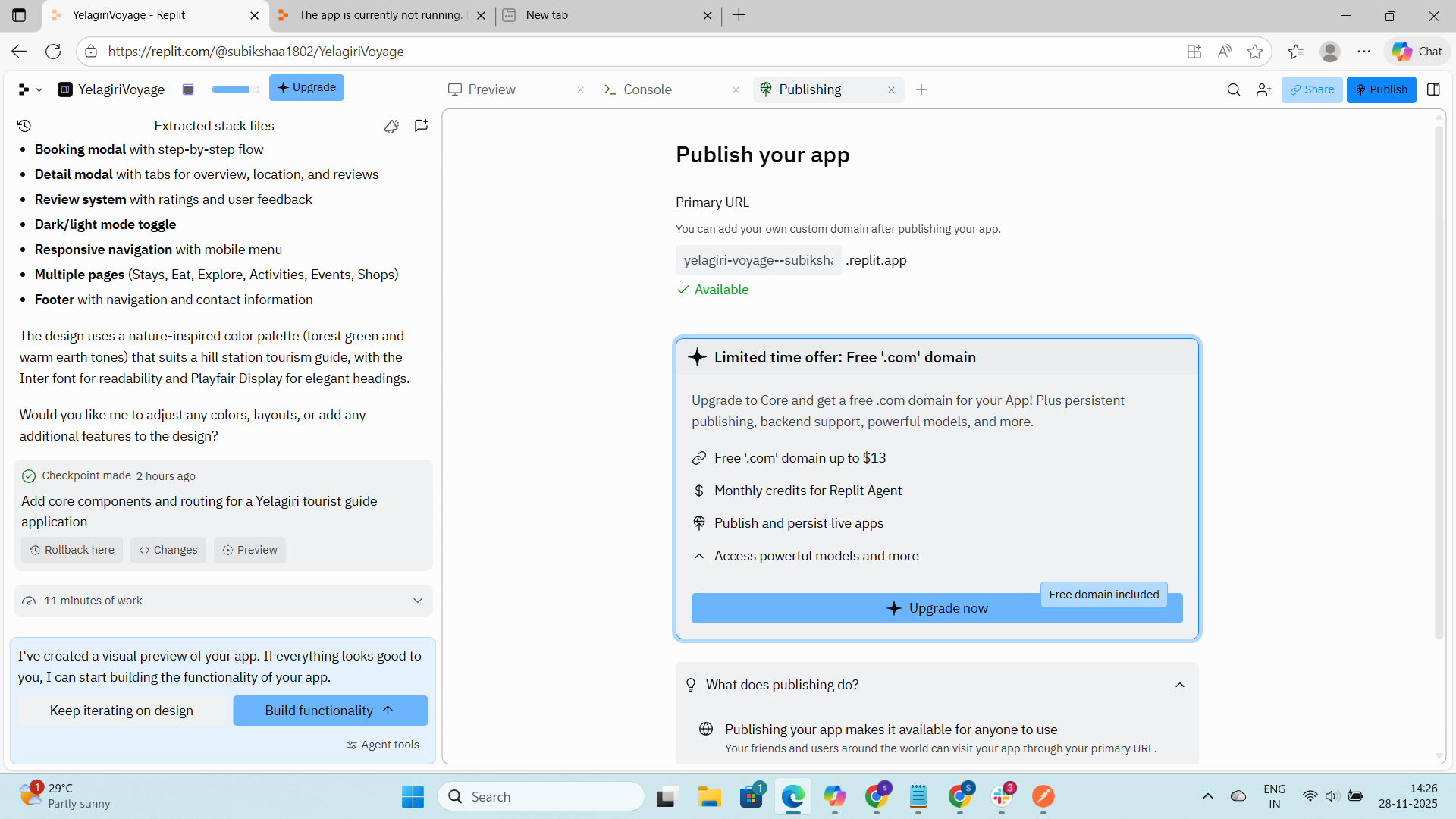Click the usage progress bar near Upgrade

[234, 89]
